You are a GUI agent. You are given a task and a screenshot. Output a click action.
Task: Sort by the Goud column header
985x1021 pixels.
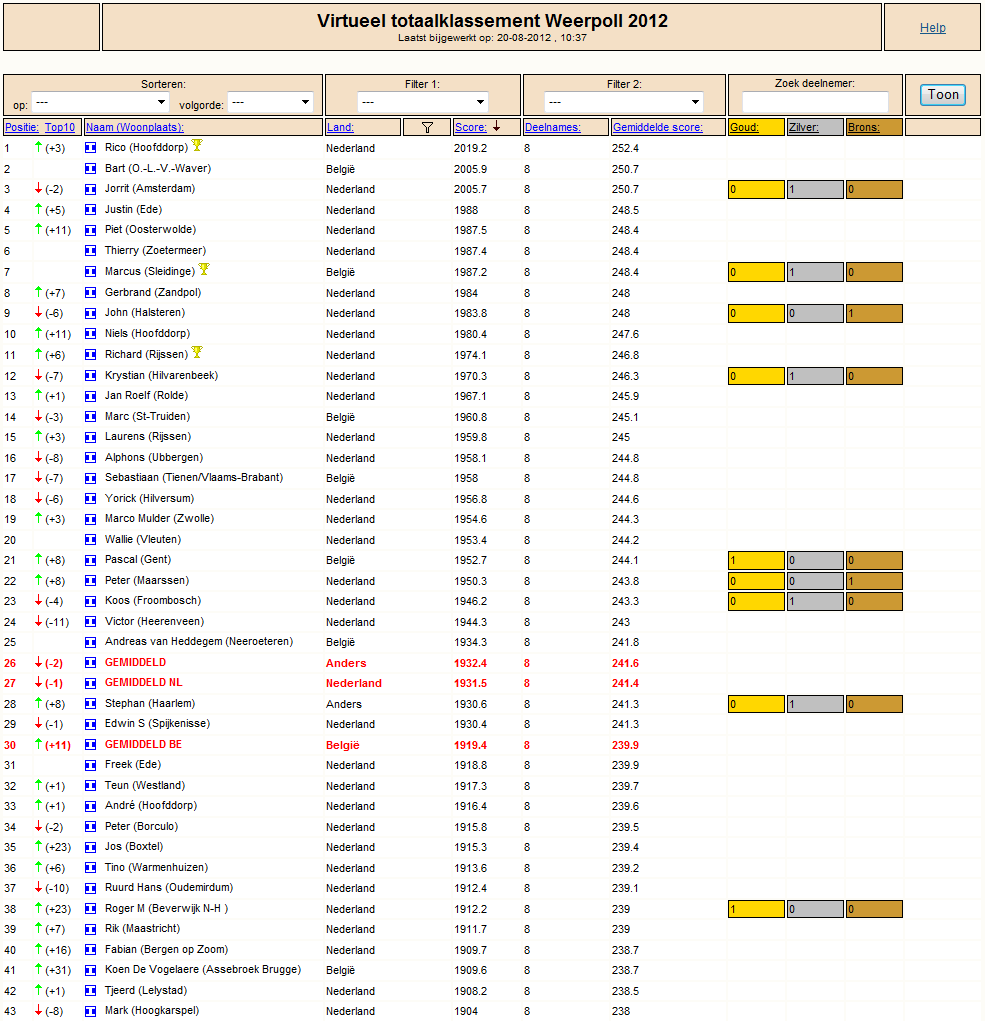click(x=744, y=127)
